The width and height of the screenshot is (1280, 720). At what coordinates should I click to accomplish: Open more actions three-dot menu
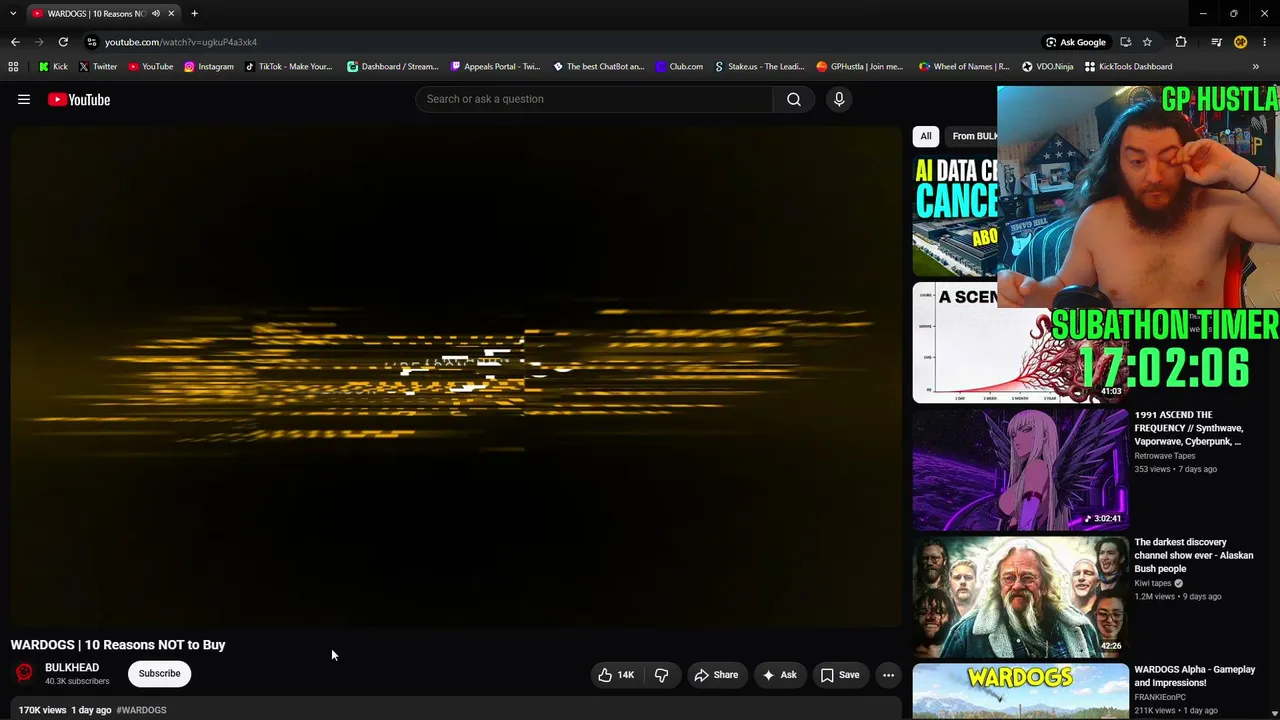click(x=888, y=675)
